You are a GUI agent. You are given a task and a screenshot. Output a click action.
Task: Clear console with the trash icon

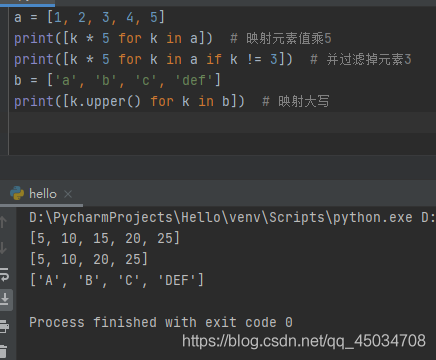tap(3, 352)
